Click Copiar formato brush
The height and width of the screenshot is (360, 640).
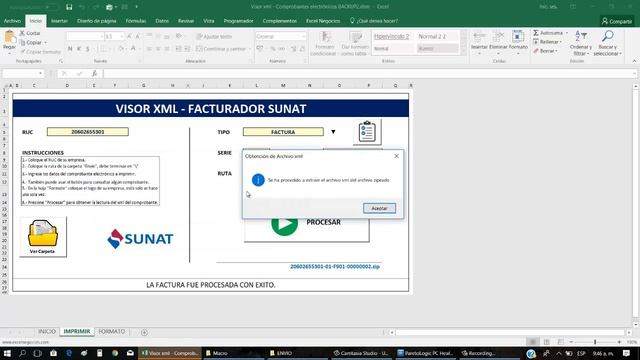(40, 52)
